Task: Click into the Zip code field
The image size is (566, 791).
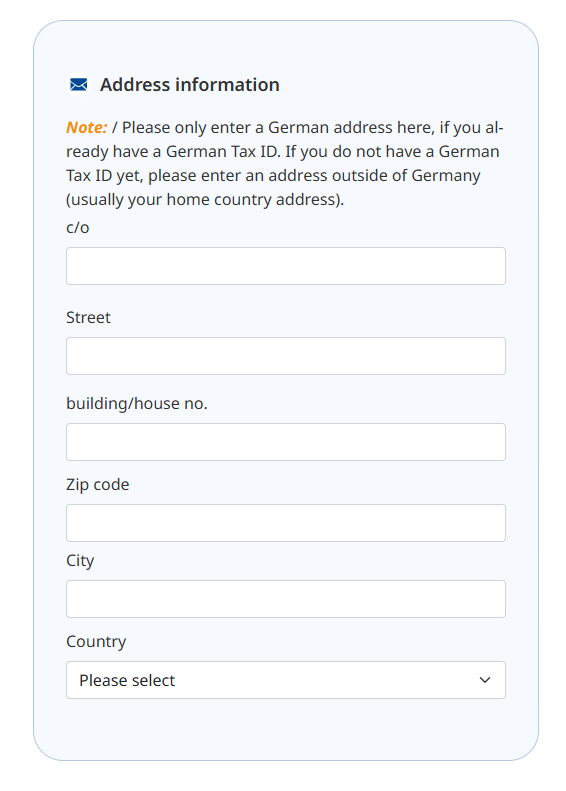Action: tap(286, 523)
